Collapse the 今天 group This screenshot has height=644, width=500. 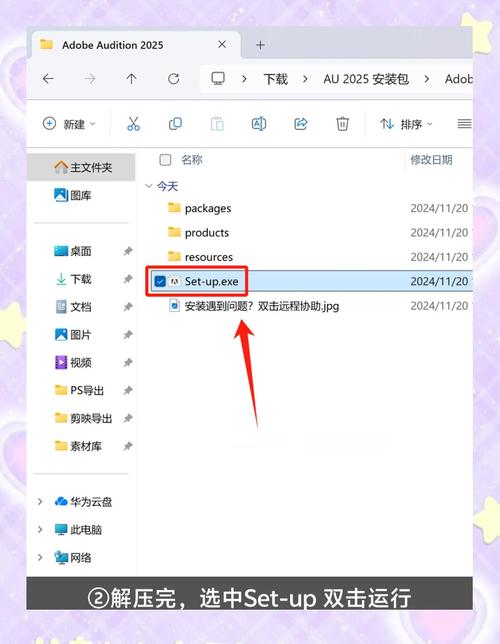click(x=149, y=186)
